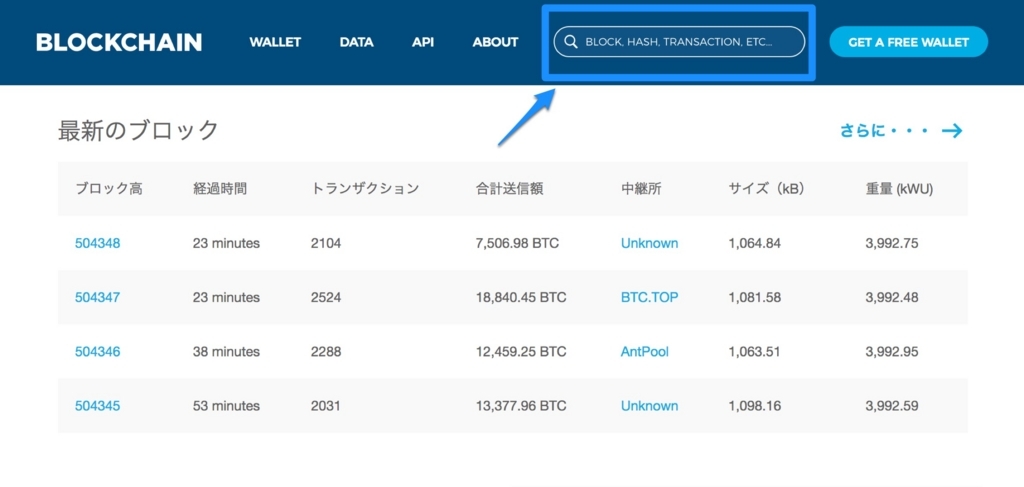Click the magnifier search icon
This screenshot has height=487, width=1024.
pos(571,42)
